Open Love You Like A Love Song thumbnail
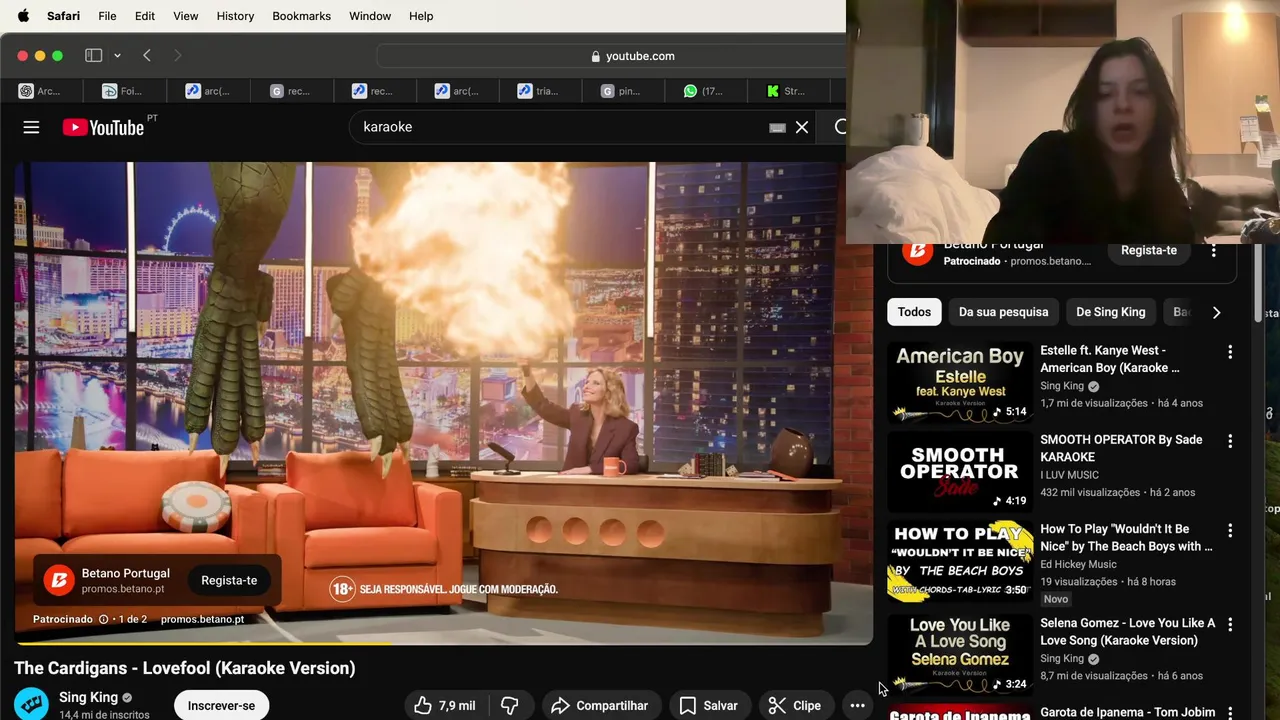The width and height of the screenshot is (1280, 720). 960,655
